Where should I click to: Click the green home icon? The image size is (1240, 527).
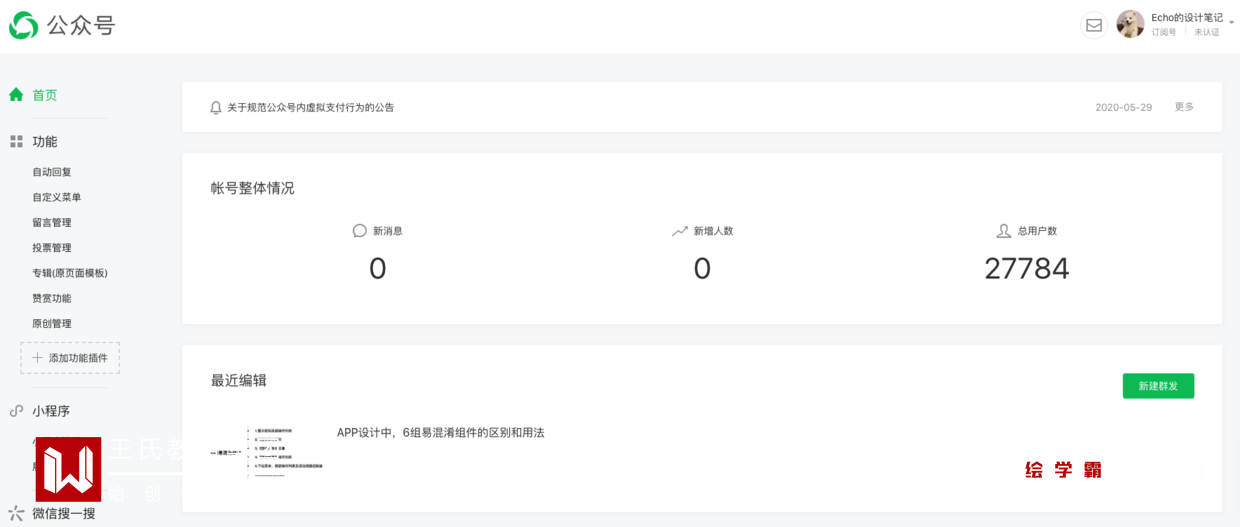click(16, 95)
